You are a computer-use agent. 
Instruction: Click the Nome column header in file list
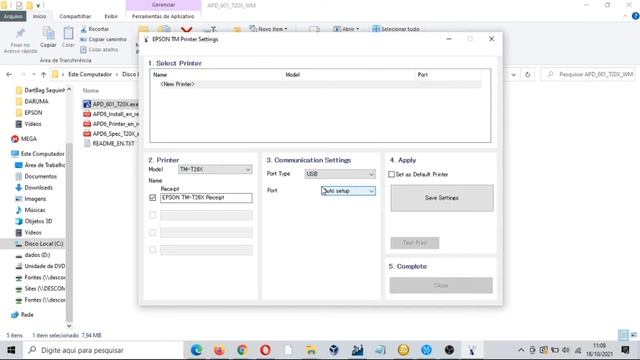91,91
